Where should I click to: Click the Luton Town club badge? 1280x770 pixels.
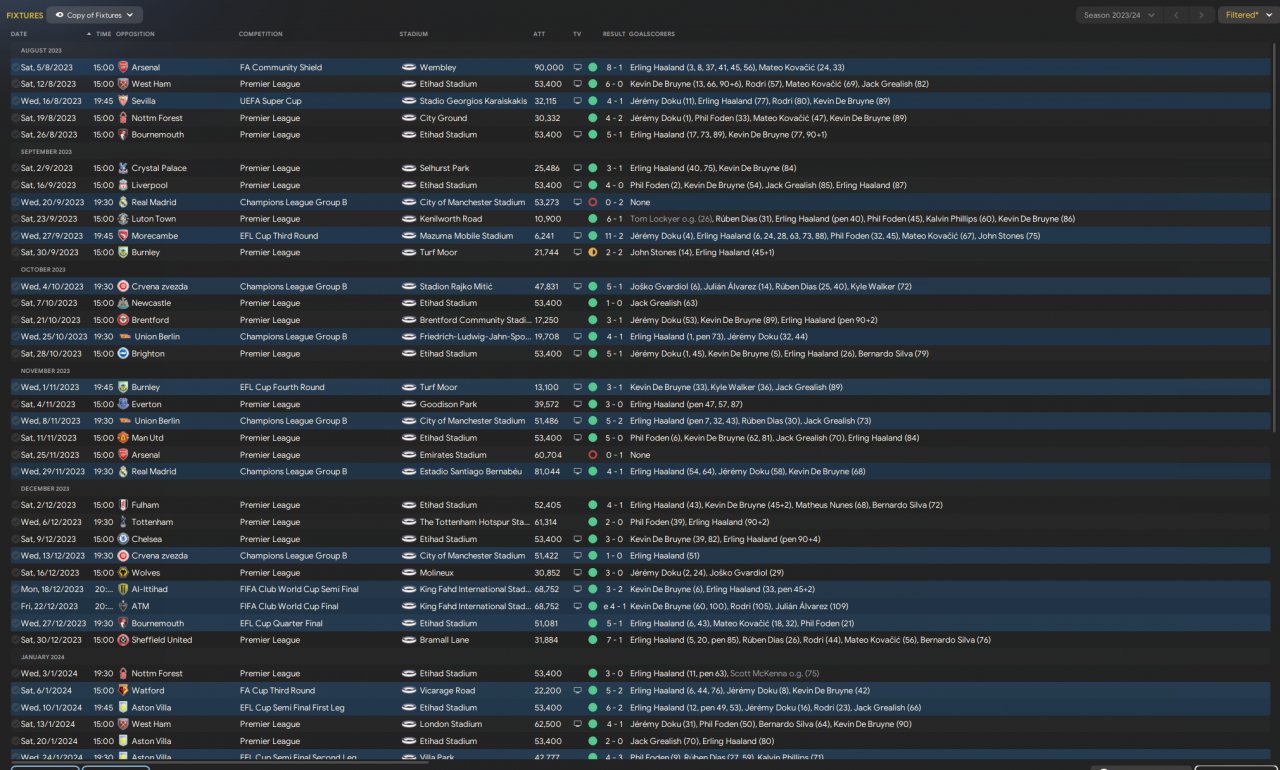pos(123,219)
